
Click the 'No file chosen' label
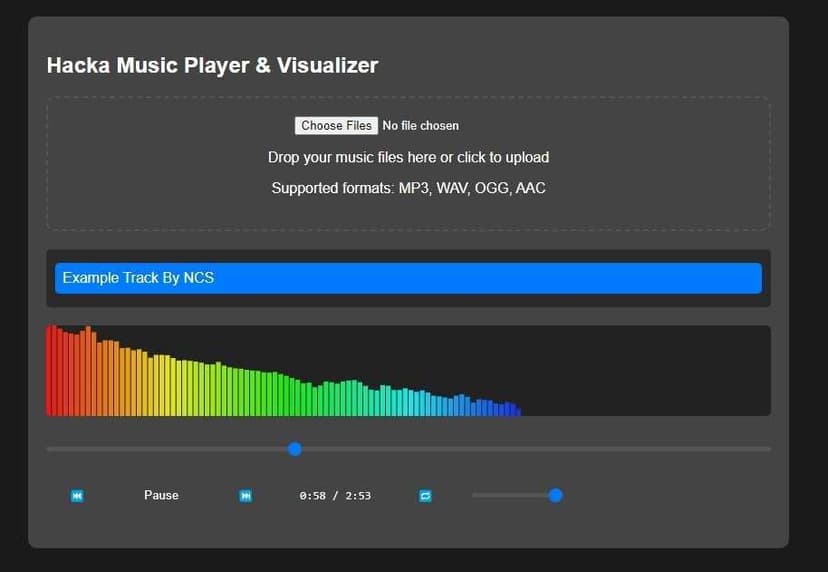coord(421,126)
